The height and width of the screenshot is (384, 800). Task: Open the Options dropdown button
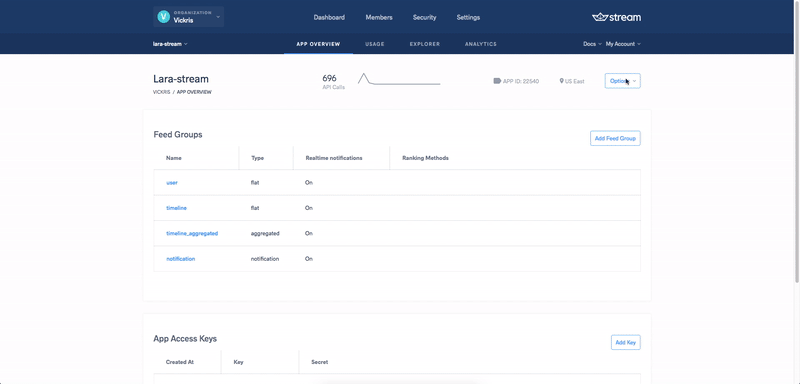click(x=622, y=81)
